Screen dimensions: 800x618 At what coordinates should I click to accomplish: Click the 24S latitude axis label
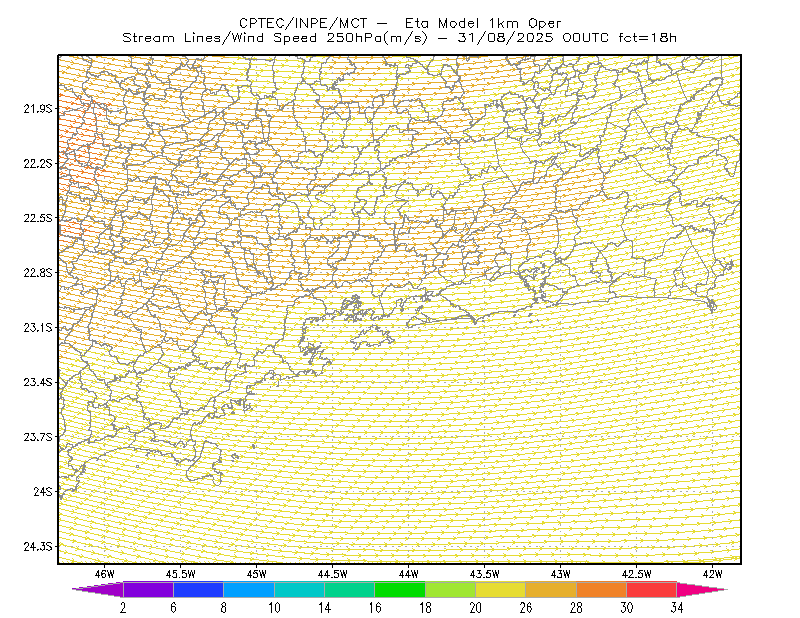click(43, 491)
